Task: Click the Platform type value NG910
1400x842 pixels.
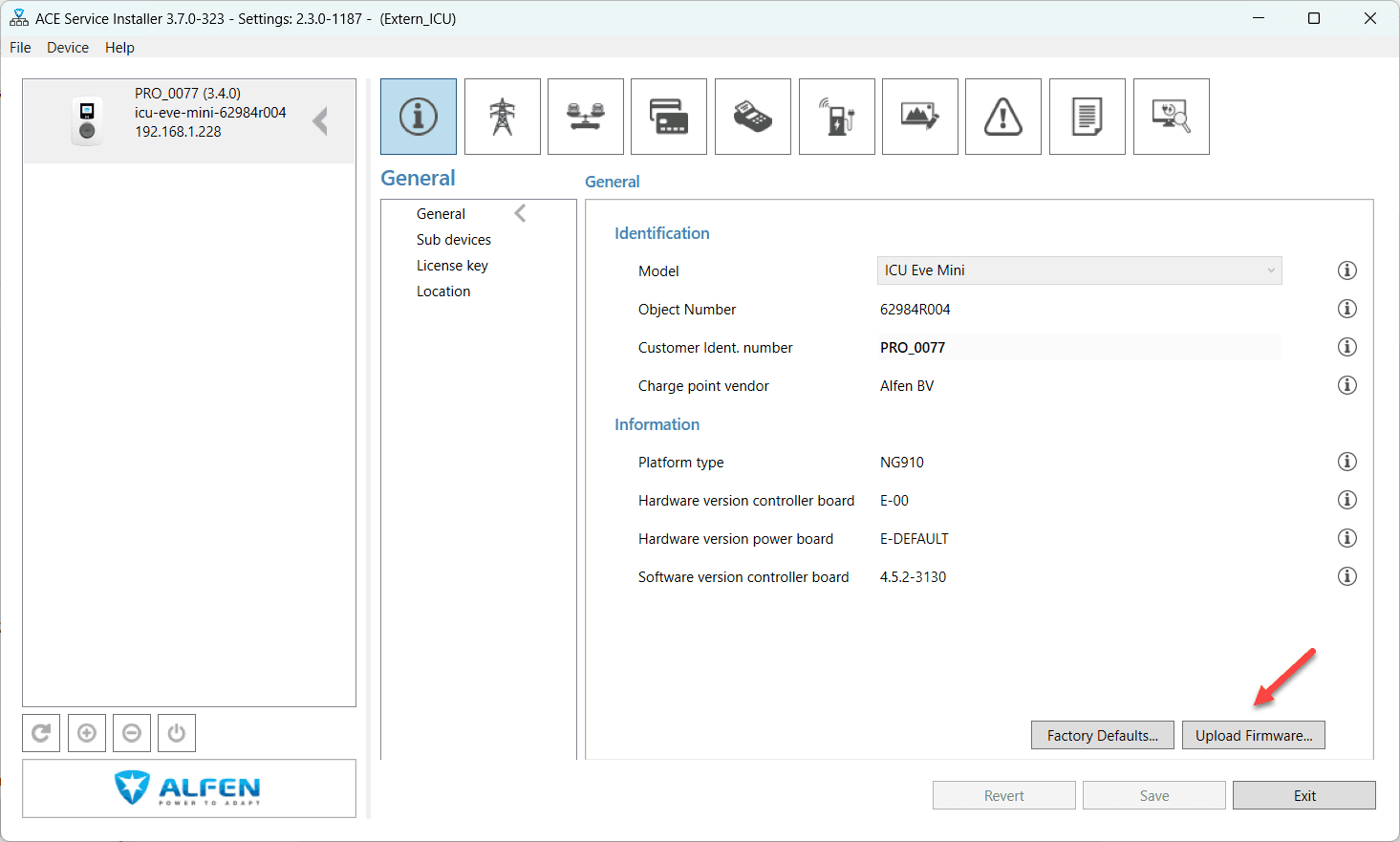Action: coord(902,463)
